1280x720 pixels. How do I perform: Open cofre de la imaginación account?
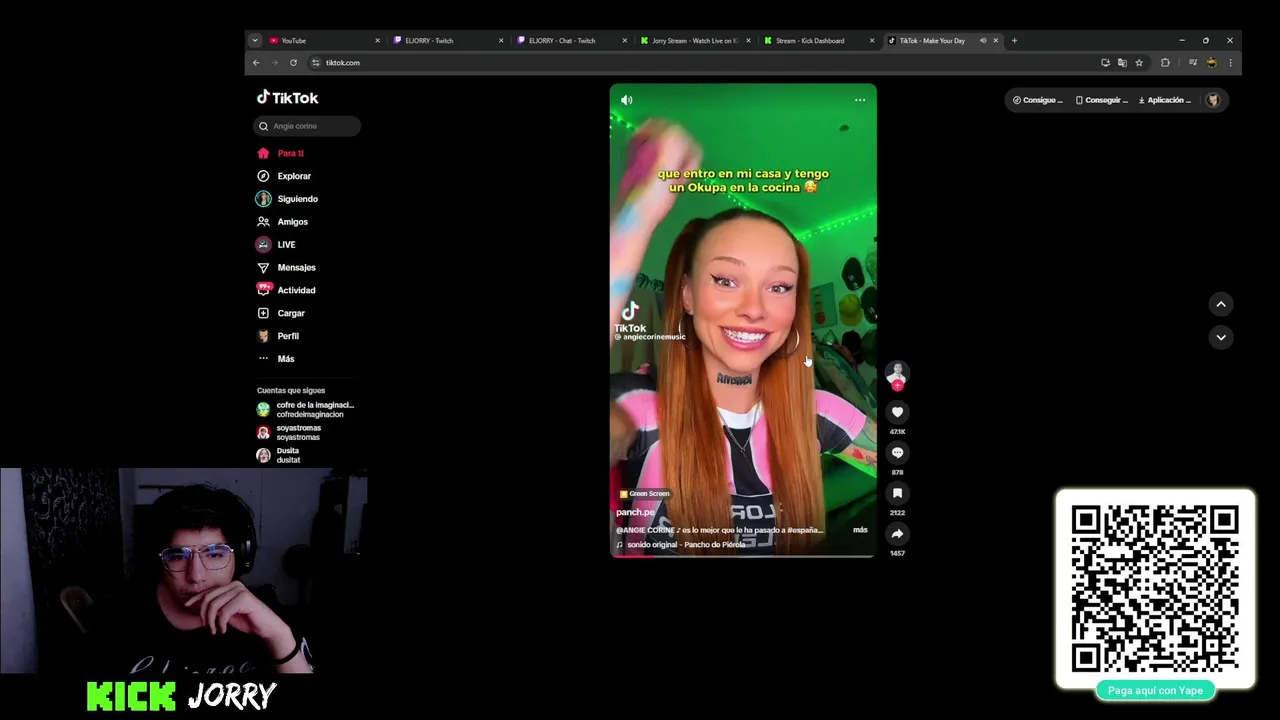306,410
